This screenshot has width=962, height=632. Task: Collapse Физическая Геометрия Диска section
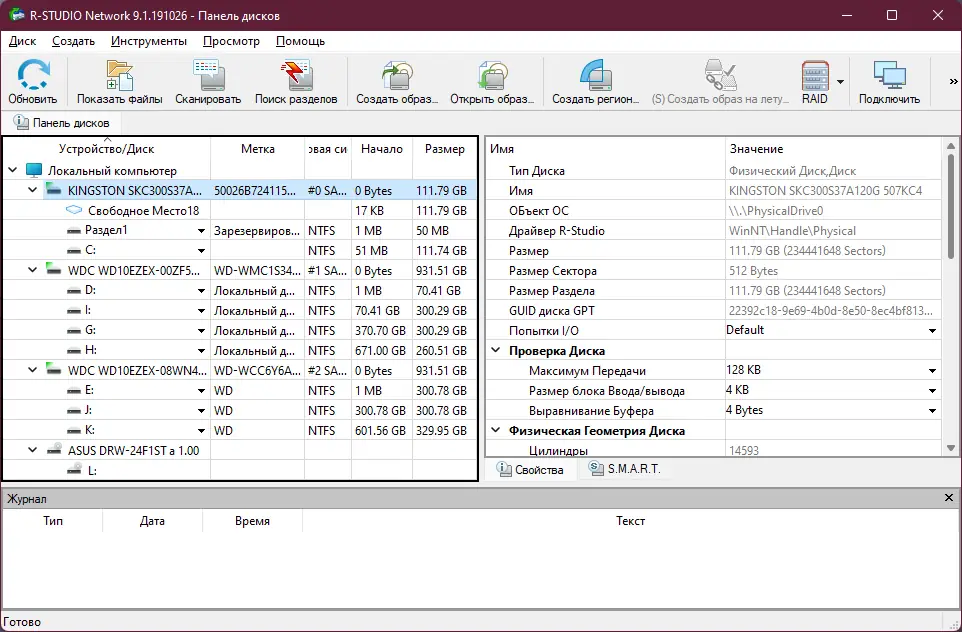[x=495, y=430]
